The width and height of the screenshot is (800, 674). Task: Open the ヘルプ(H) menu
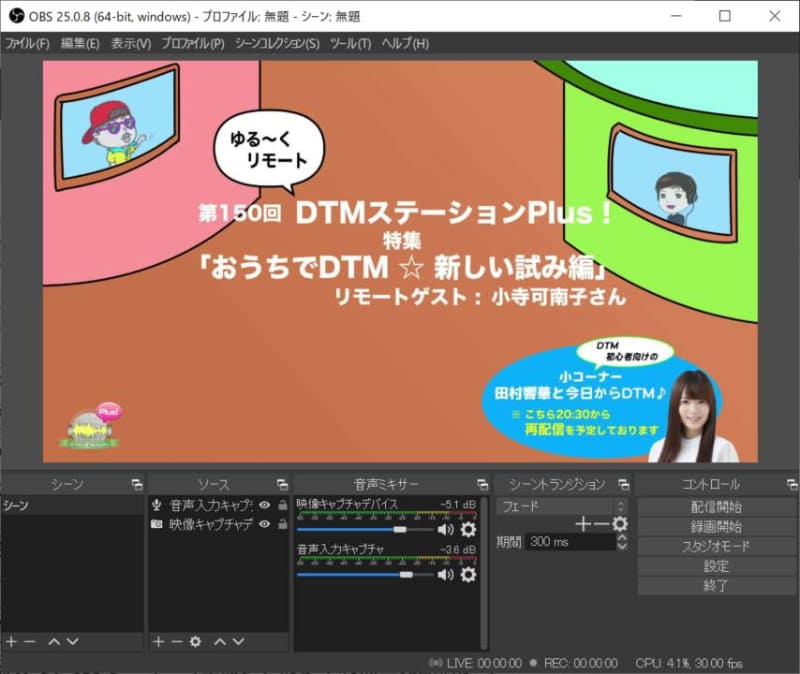[x=406, y=43]
